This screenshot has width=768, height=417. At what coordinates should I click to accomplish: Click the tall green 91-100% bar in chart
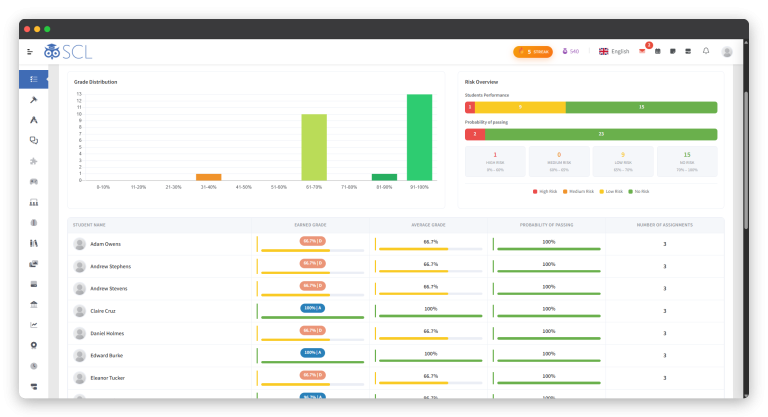[x=419, y=137]
